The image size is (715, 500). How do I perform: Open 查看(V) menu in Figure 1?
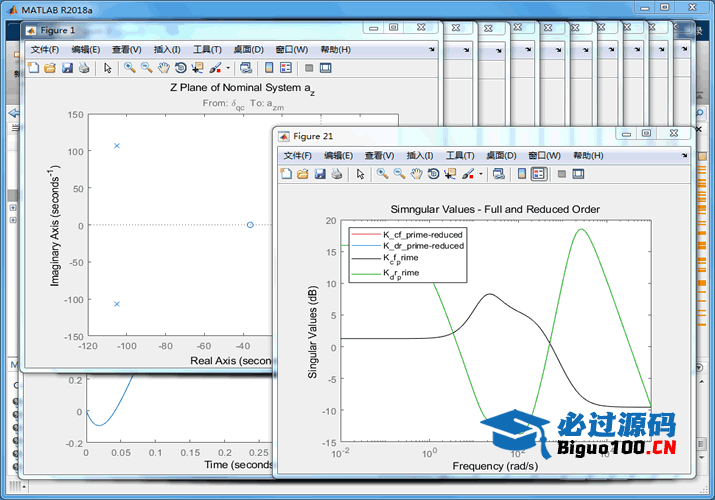[x=126, y=50]
